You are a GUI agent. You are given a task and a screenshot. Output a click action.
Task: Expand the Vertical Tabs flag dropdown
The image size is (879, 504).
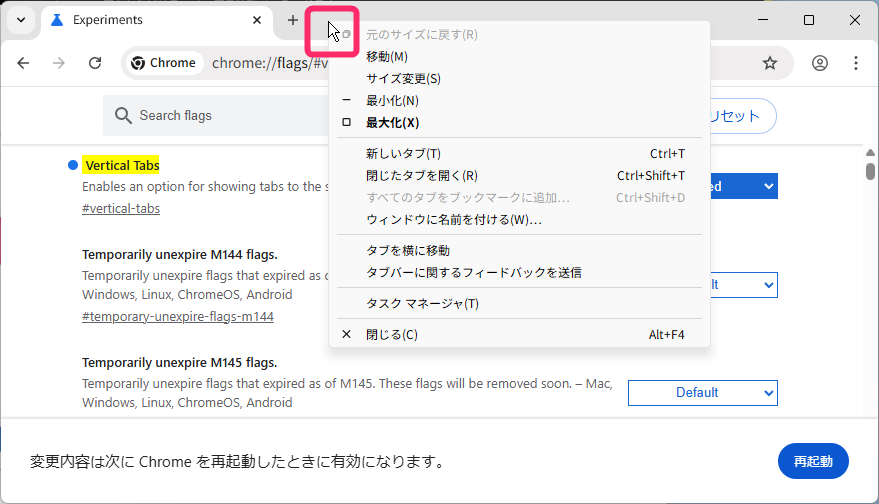[x=744, y=186]
